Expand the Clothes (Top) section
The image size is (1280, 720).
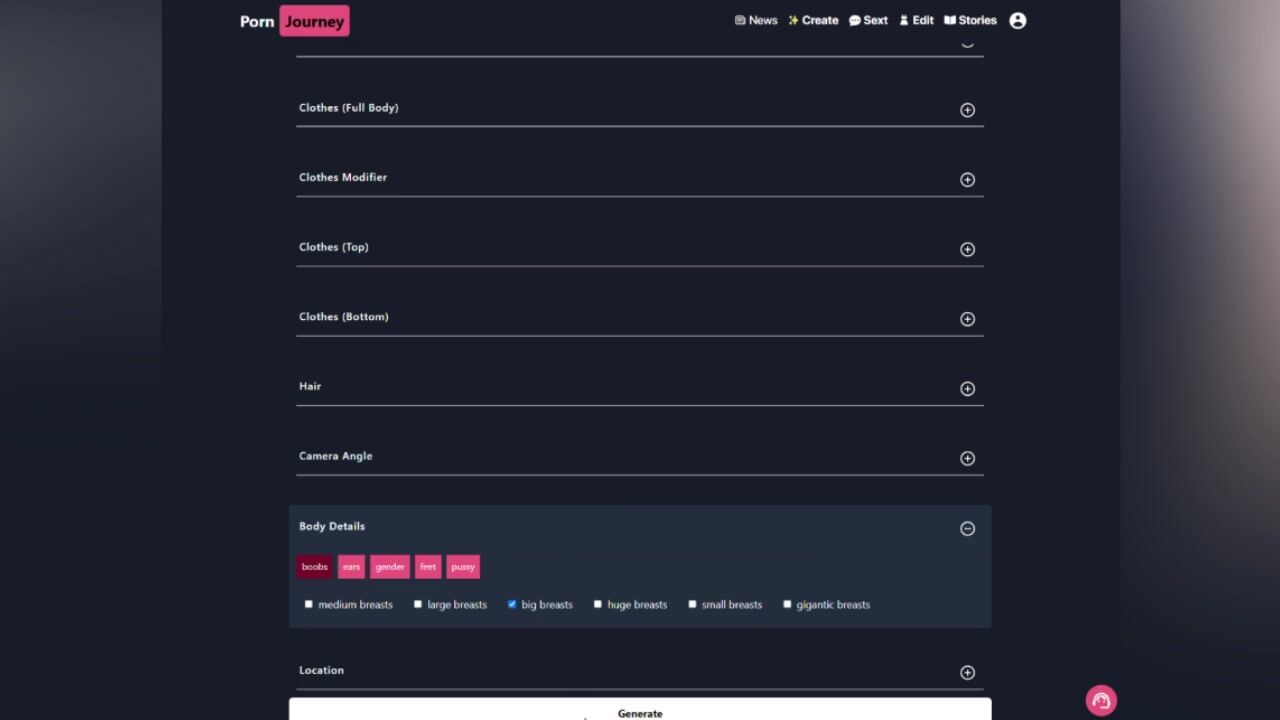coord(967,250)
